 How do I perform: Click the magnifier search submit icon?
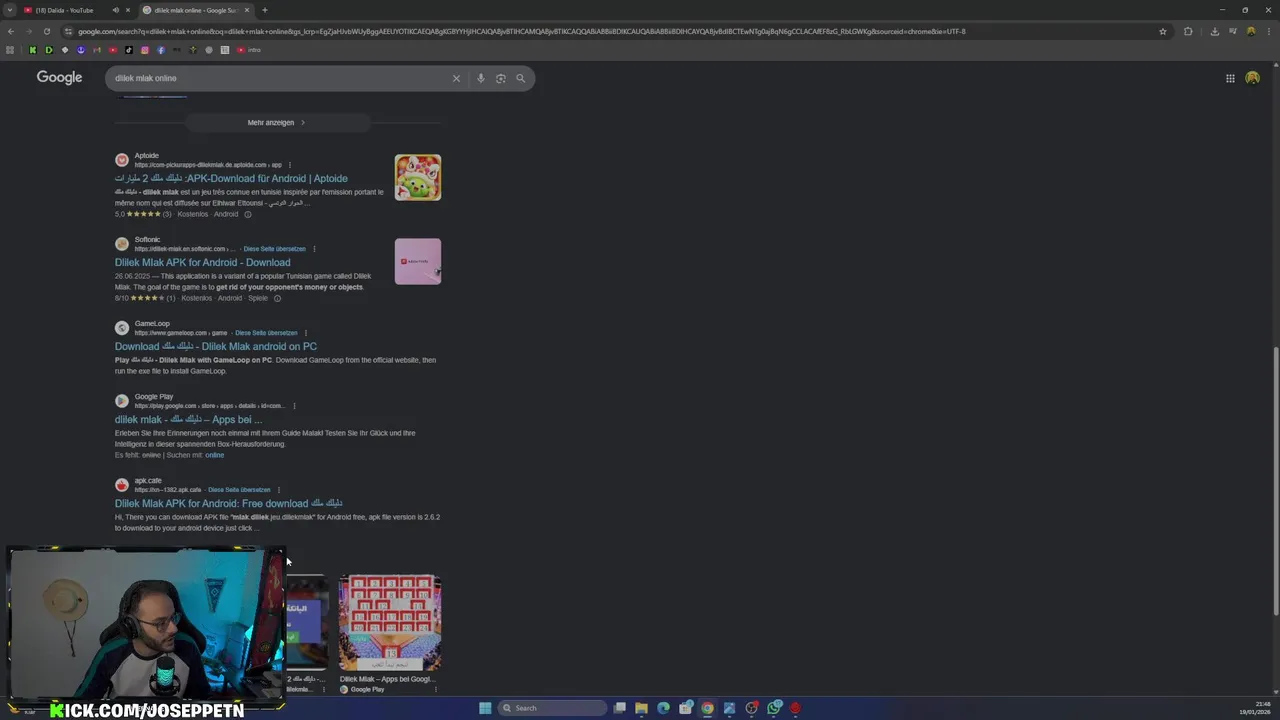(520, 78)
